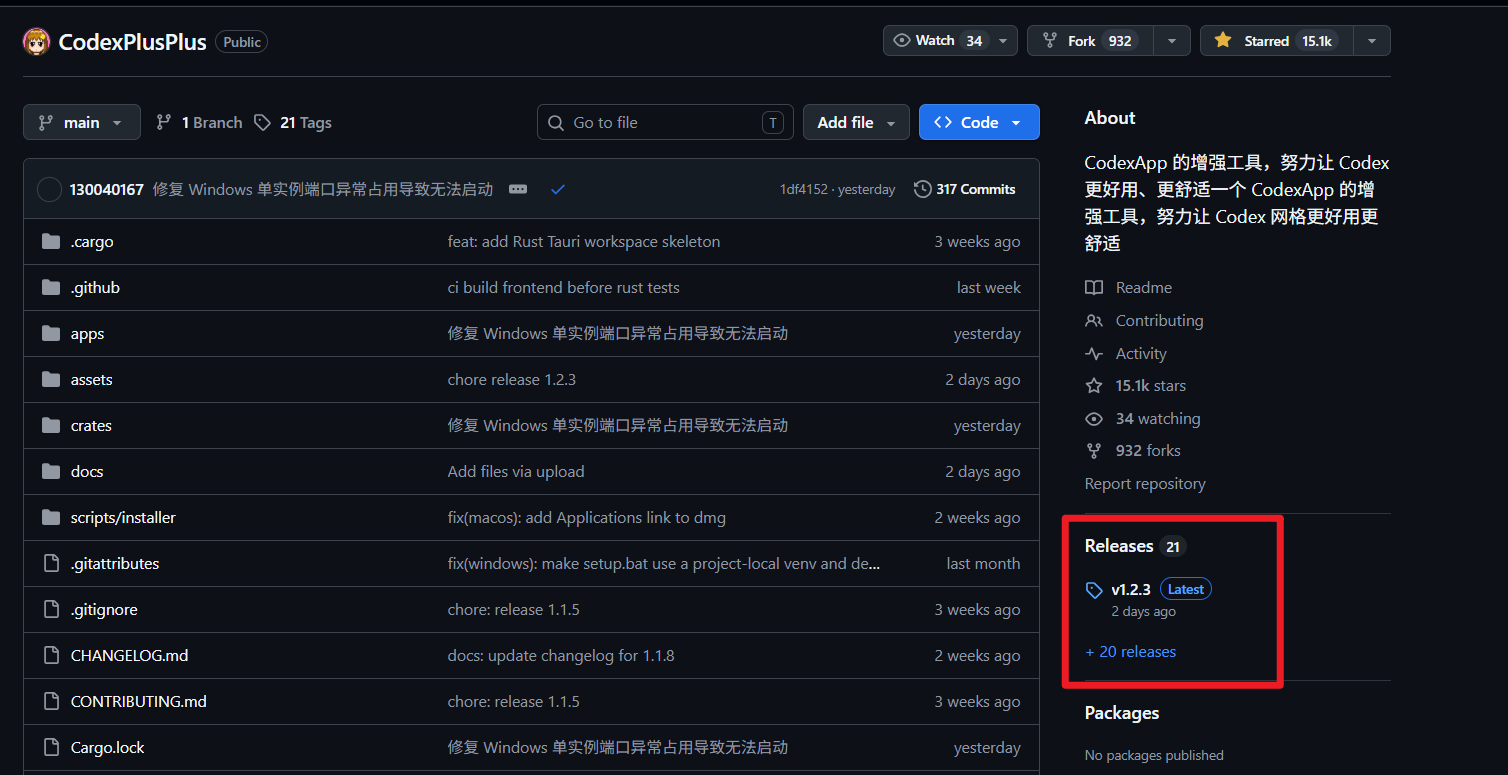Open commit 'feat: add Rust Tauri workspace skeleton'
Screen dimensions: 1508x775
(584, 242)
